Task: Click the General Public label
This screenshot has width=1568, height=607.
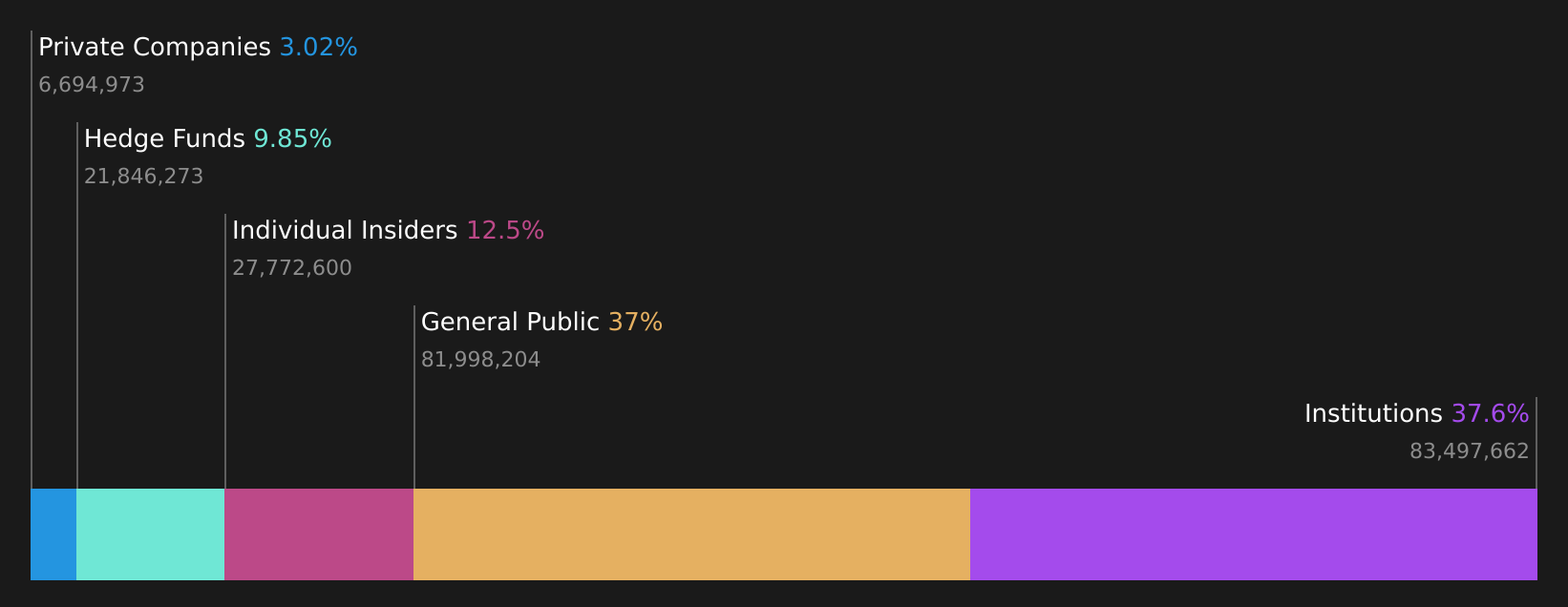Action: 510,323
